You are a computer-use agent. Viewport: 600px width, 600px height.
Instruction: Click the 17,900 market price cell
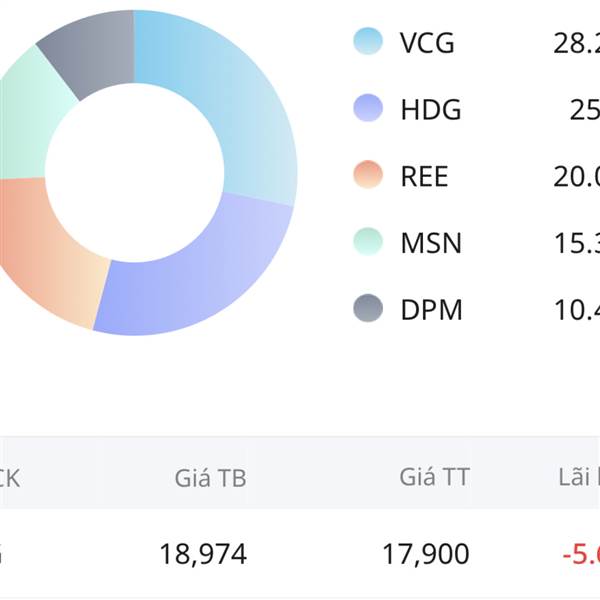pos(426,554)
